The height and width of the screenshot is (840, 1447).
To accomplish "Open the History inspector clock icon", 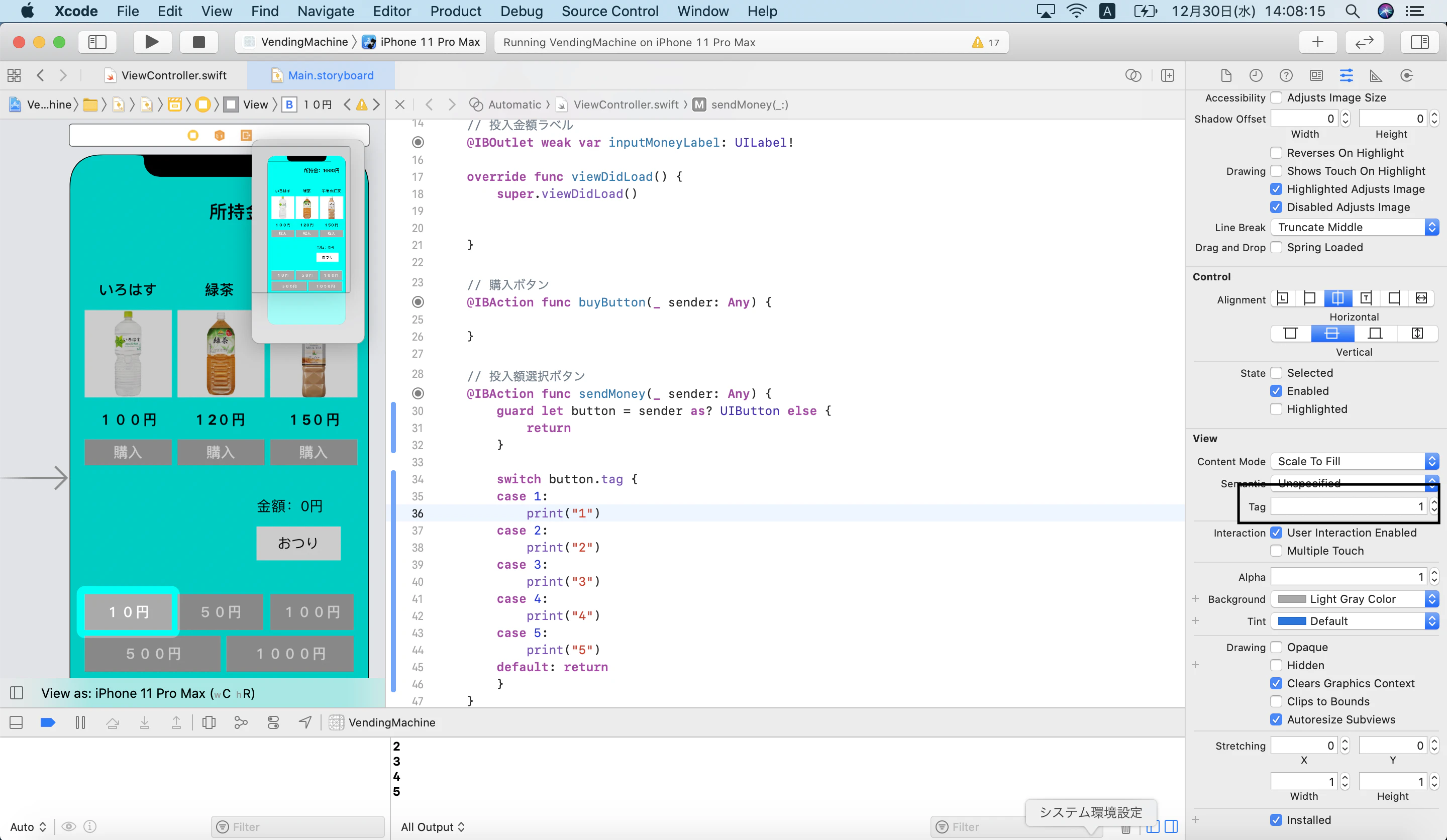I will click(x=1256, y=75).
